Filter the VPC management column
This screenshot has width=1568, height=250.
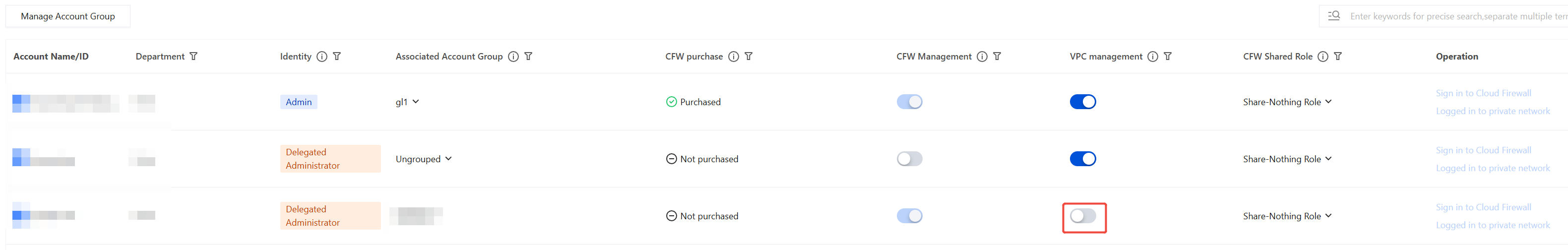1168,56
